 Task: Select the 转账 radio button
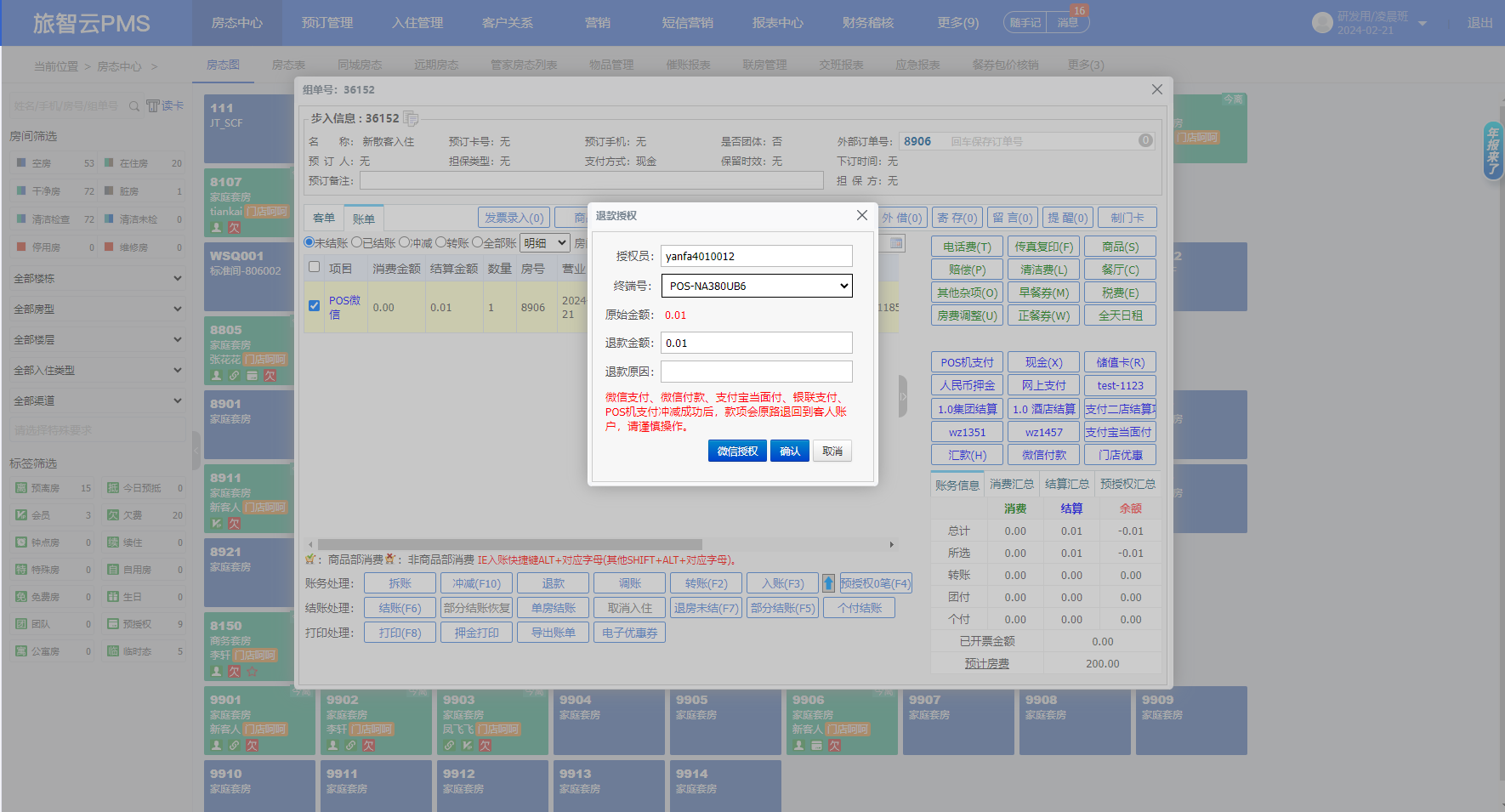[440, 242]
